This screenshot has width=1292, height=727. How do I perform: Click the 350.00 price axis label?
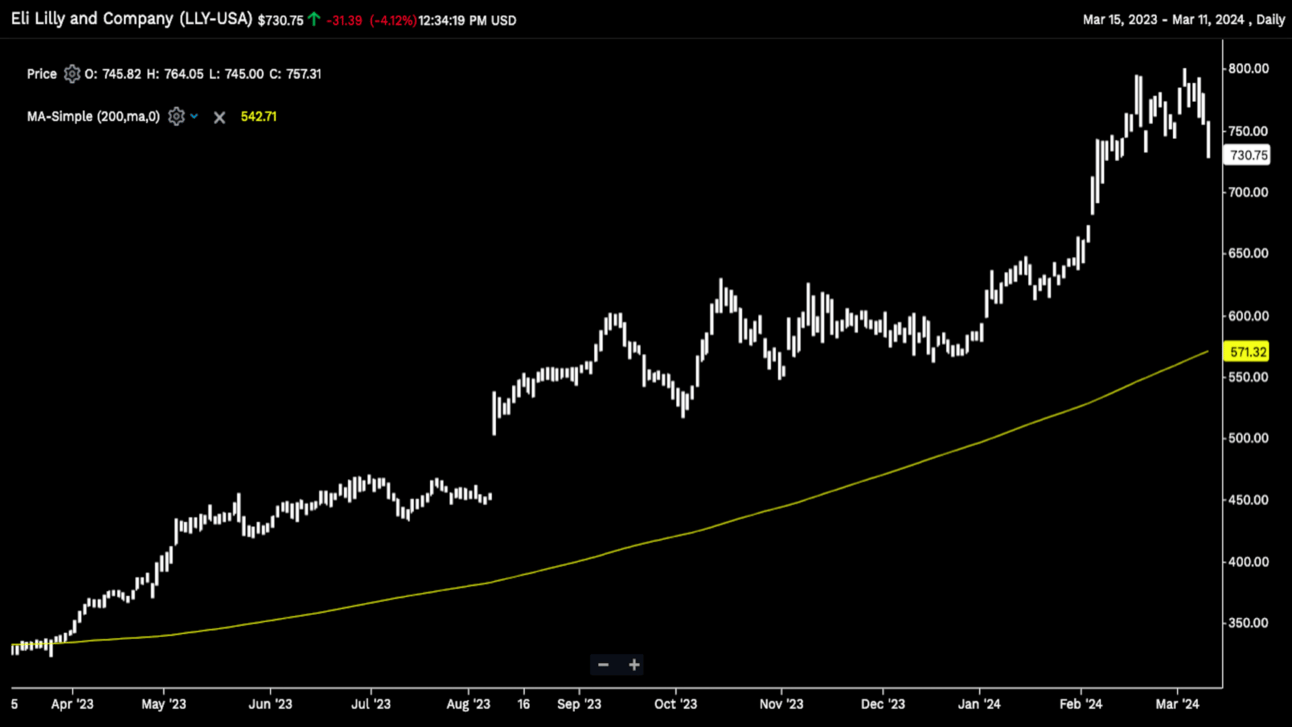coord(1249,623)
